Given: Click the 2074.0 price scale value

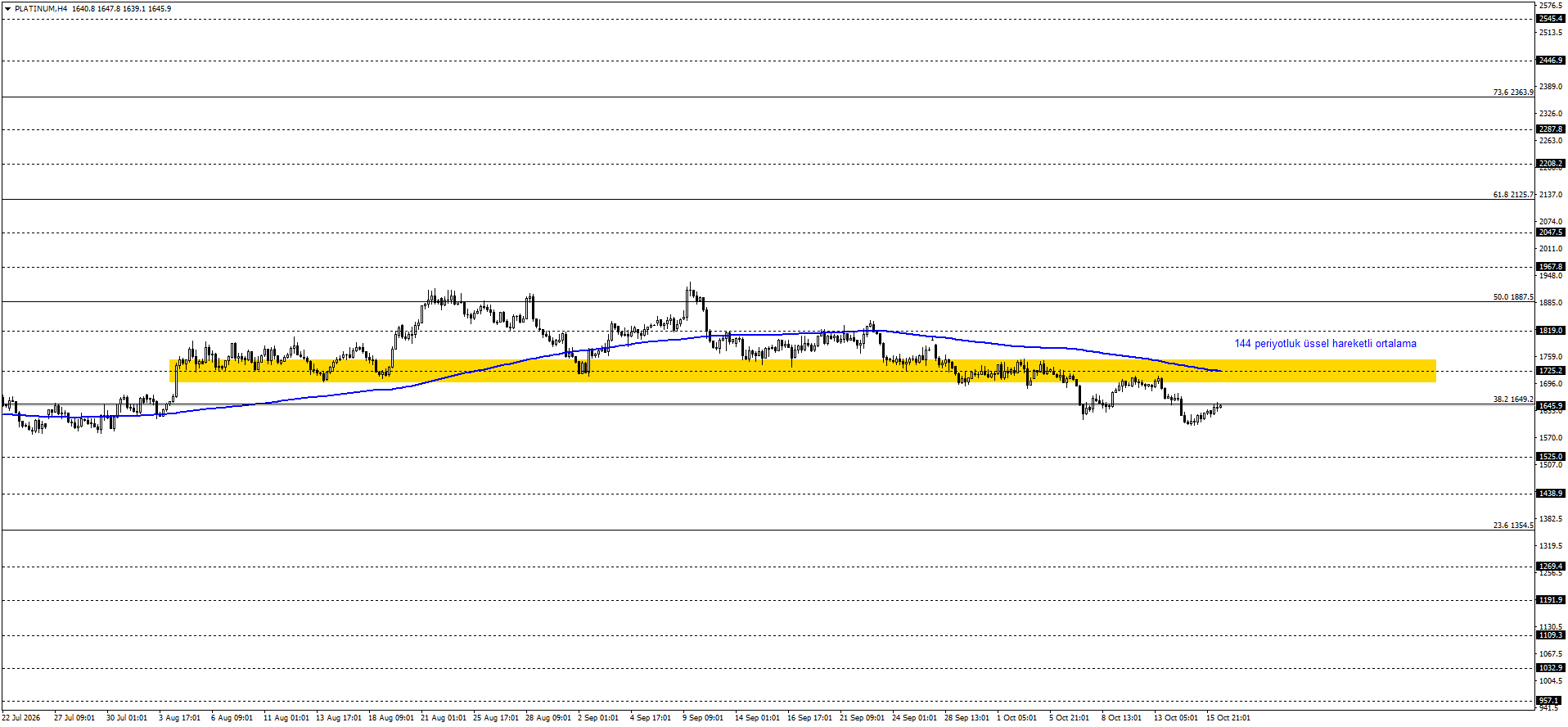Looking at the screenshot, I should tap(1551, 222).
